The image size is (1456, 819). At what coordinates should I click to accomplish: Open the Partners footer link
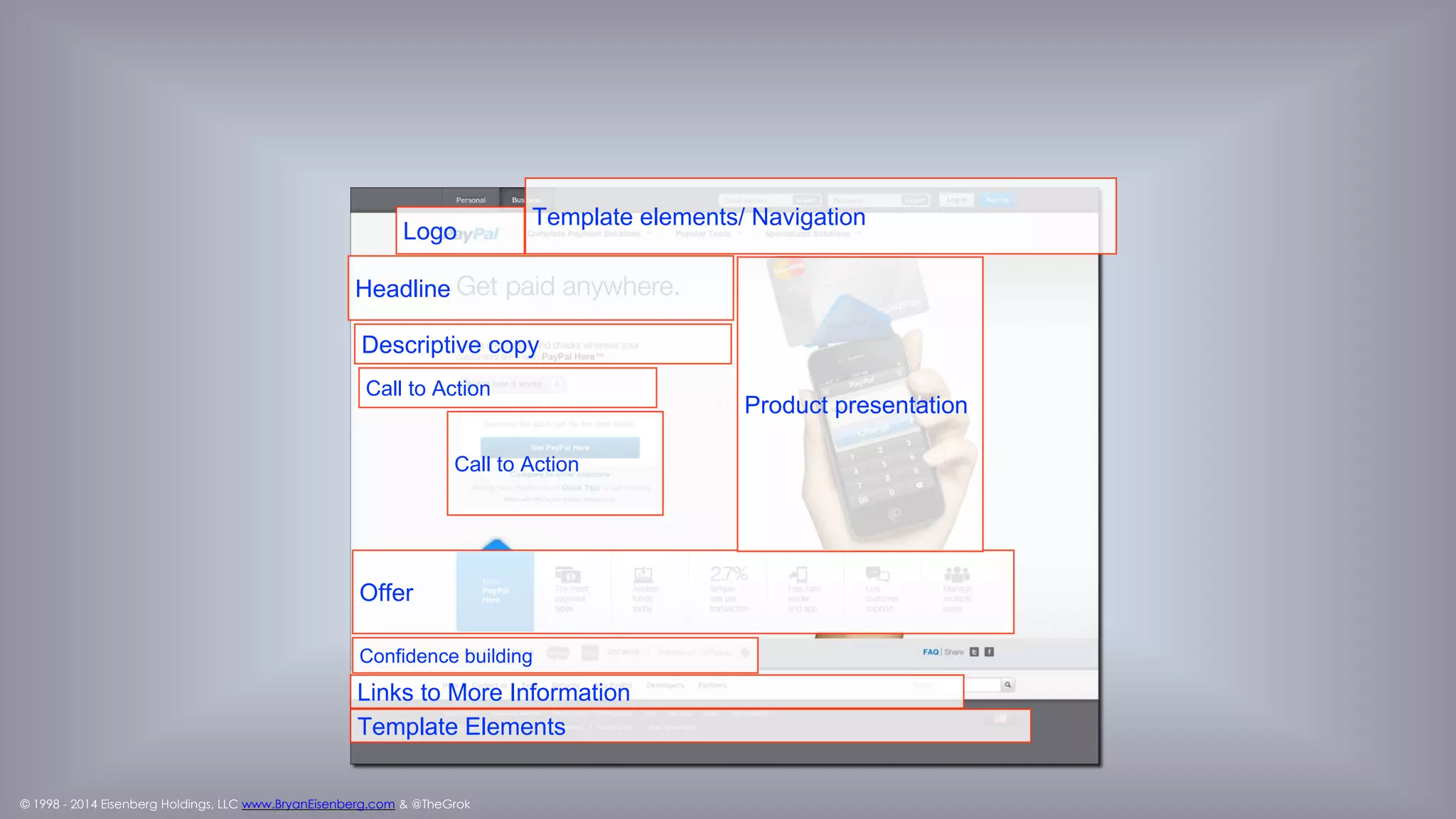(712, 685)
